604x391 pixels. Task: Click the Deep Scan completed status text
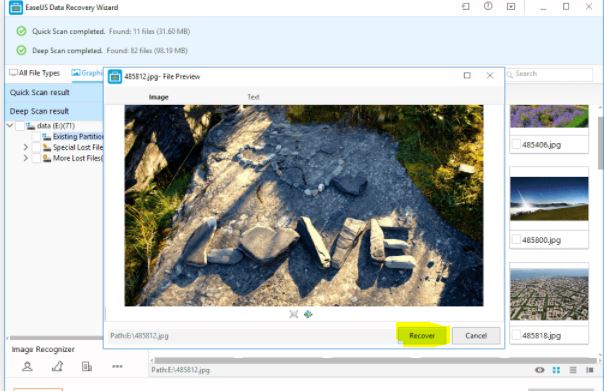[67, 50]
